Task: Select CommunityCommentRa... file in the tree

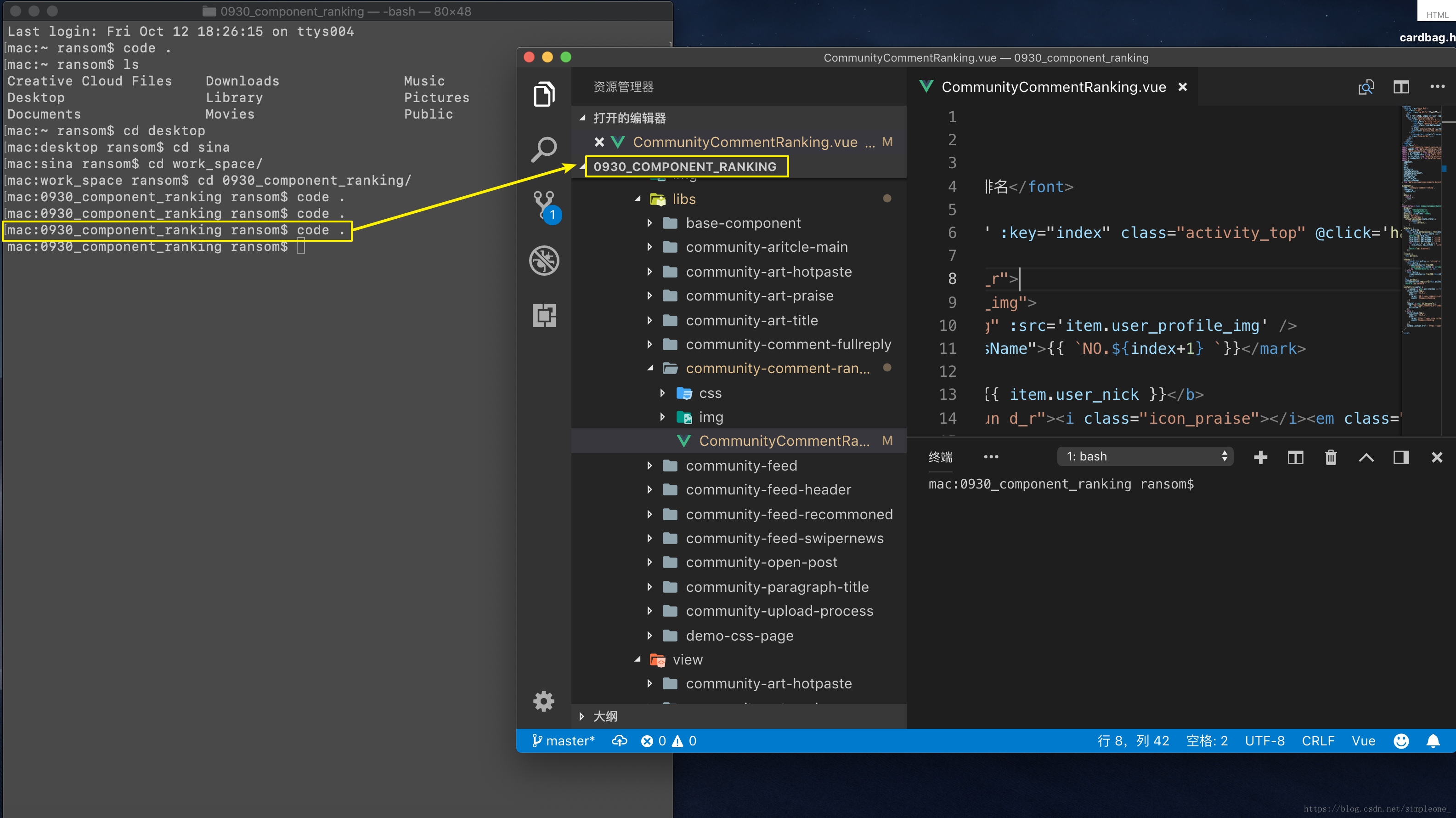Action: point(739,441)
